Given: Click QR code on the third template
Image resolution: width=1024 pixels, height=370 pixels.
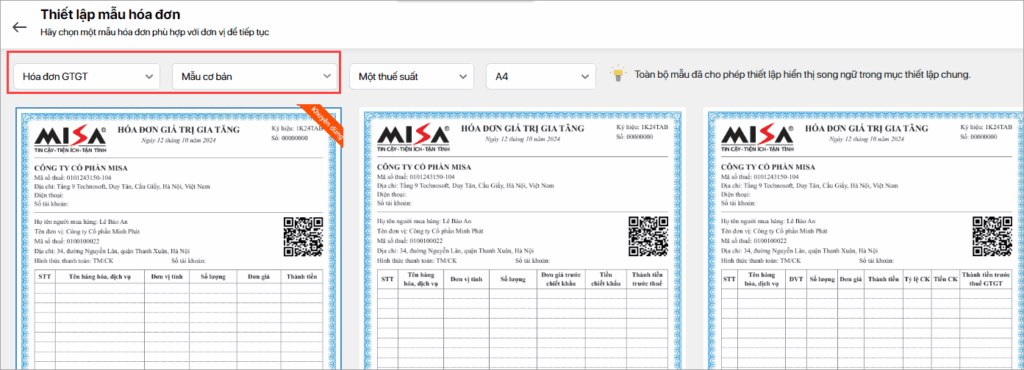Looking at the screenshot, I should click(x=992, y=237).
